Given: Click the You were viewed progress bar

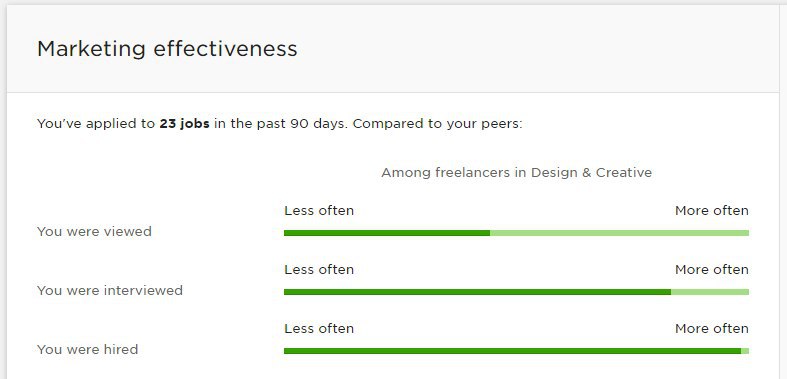Looking at the screenshot, I should (x=516, y=233).
